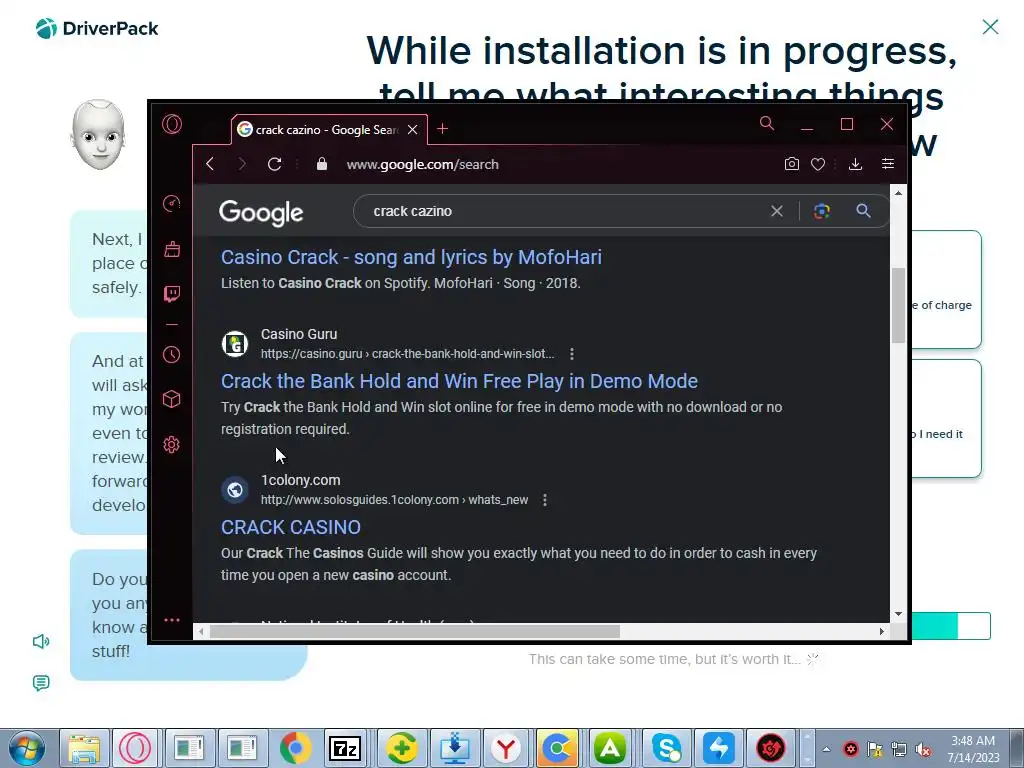
Task: Clear the Google search box text
Action: [x=776, y=212]
